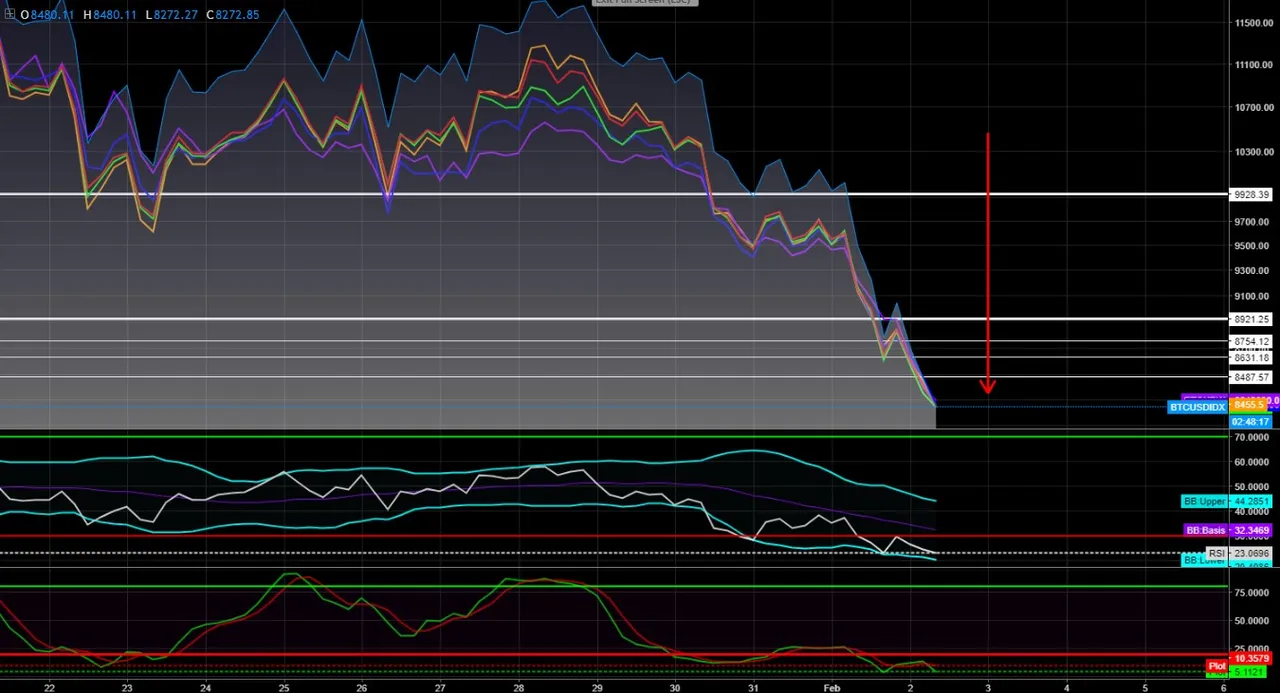Select the 8631.18 horizontal line price label
Image resolution: width=1280 pixels, height=693 pixels.
[x=1251, y=357]
